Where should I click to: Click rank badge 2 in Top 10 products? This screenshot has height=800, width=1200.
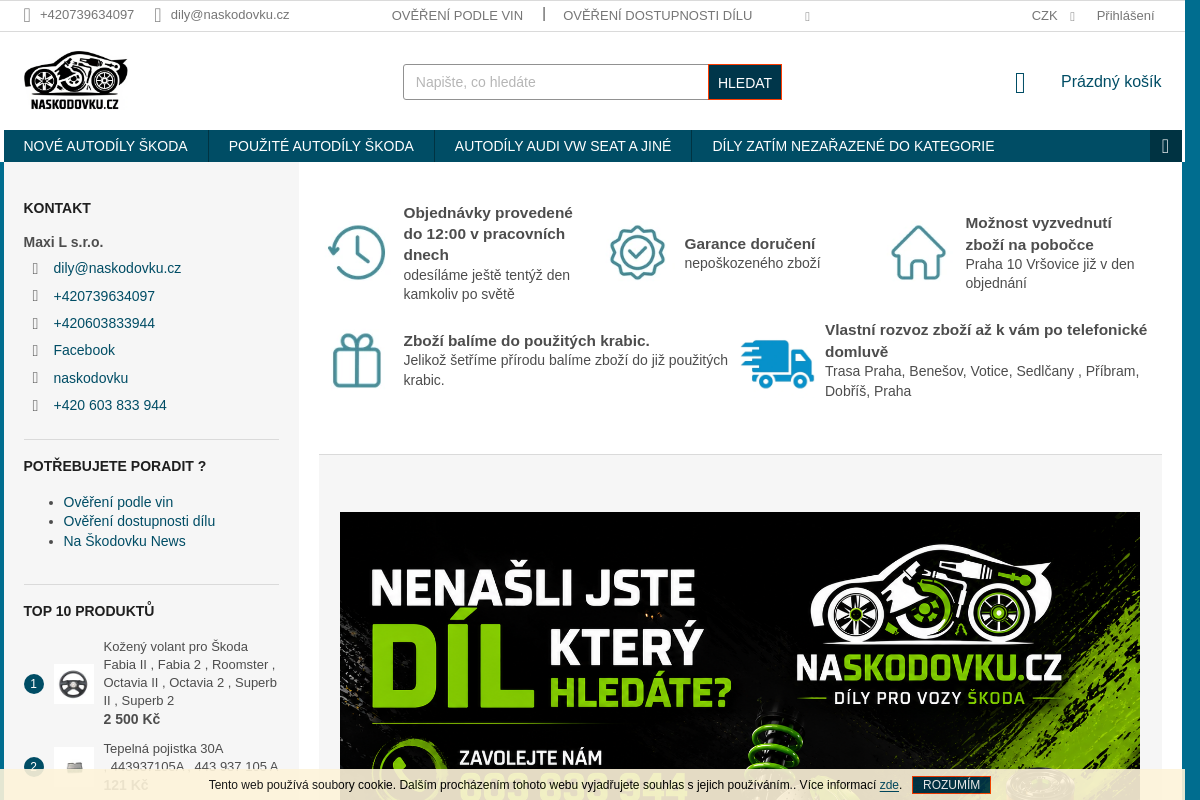click(34, 767)
